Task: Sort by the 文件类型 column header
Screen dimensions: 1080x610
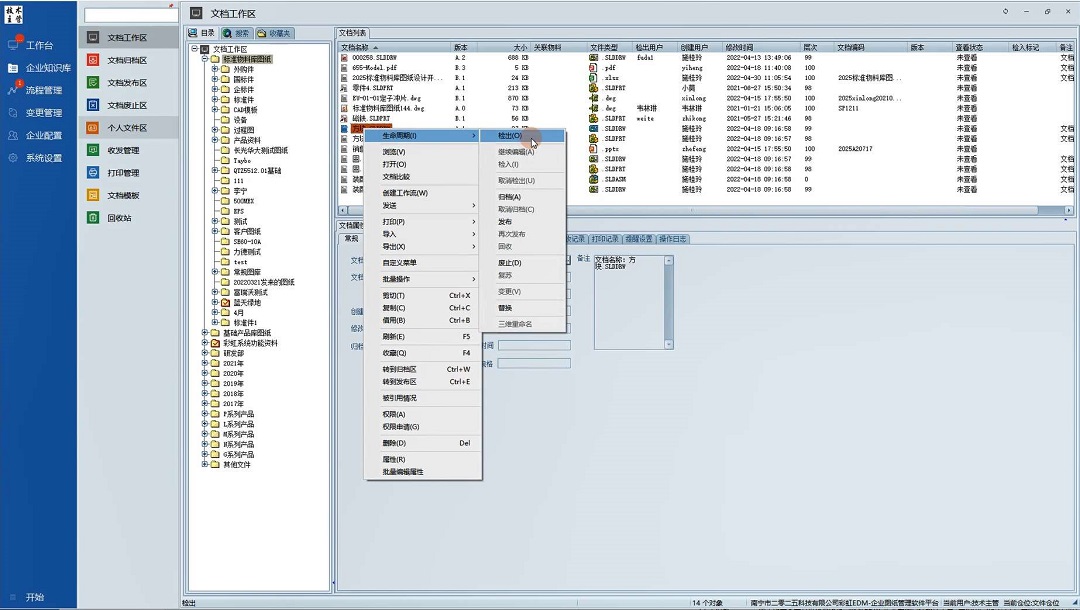Action: 610,48
